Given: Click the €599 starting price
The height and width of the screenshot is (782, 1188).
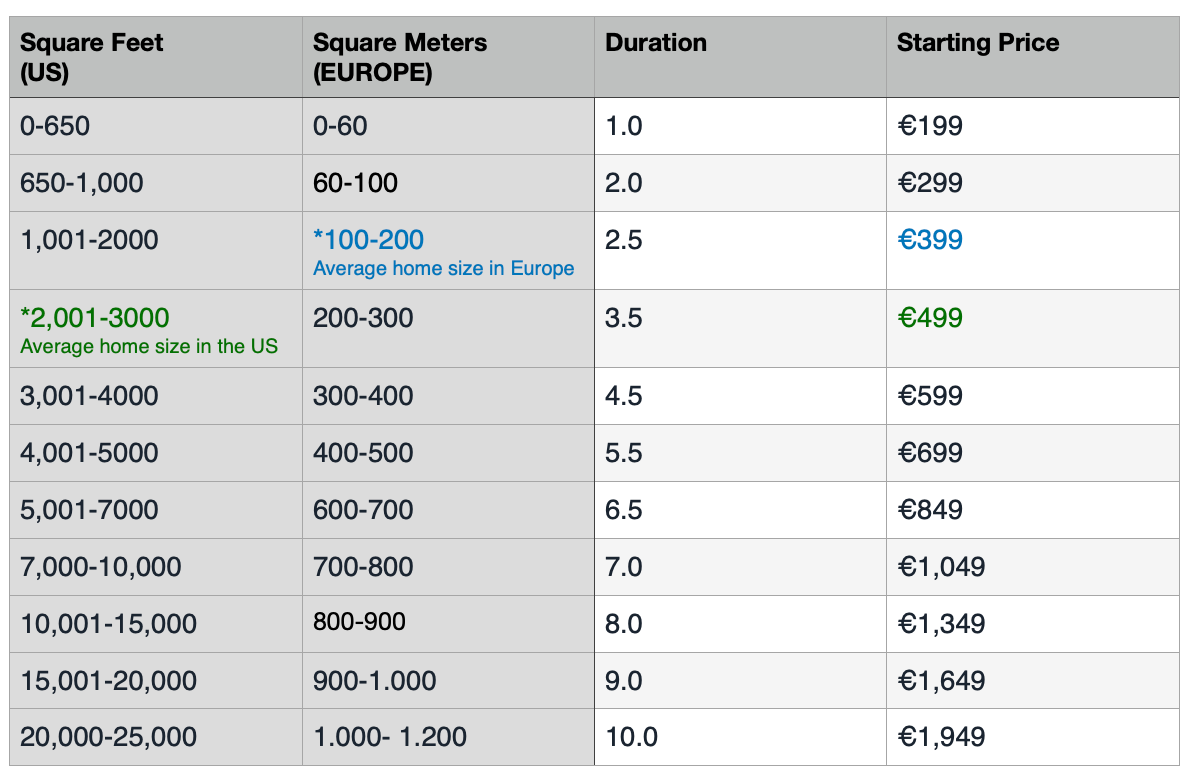Looking at the screenshot, I should tap(930, 396).
